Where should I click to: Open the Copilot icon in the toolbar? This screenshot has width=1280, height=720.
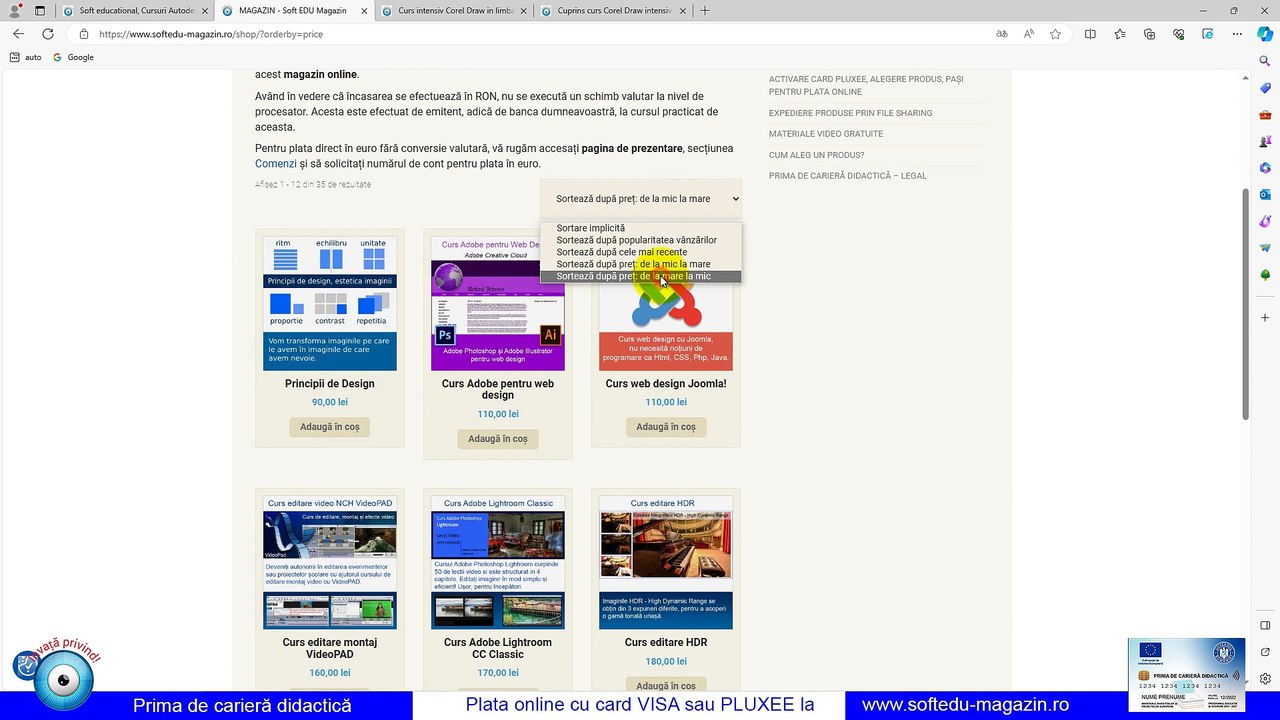click(x=1265, y=34)
